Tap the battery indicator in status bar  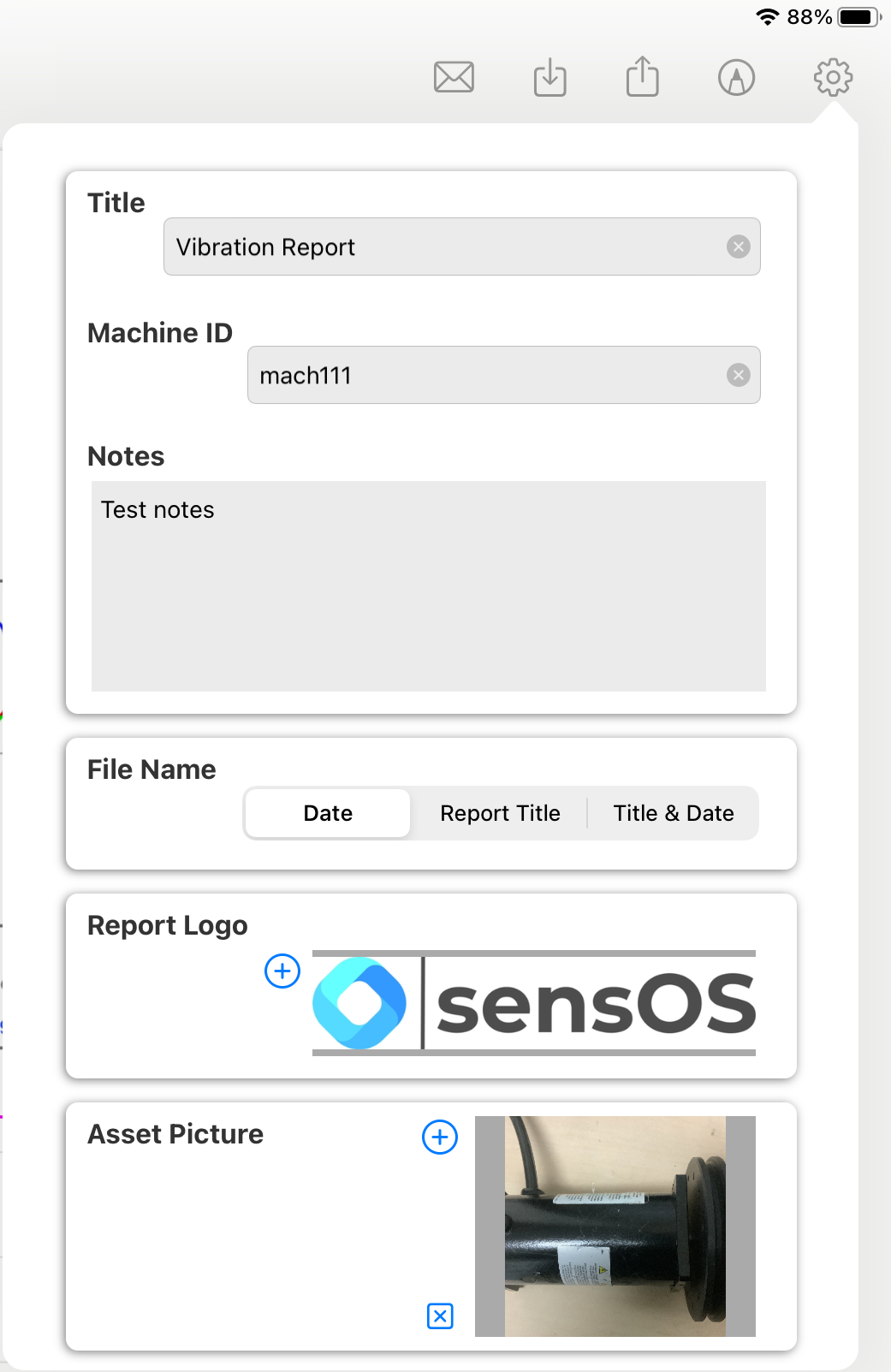pyautogui.click(x=858, y=16)
